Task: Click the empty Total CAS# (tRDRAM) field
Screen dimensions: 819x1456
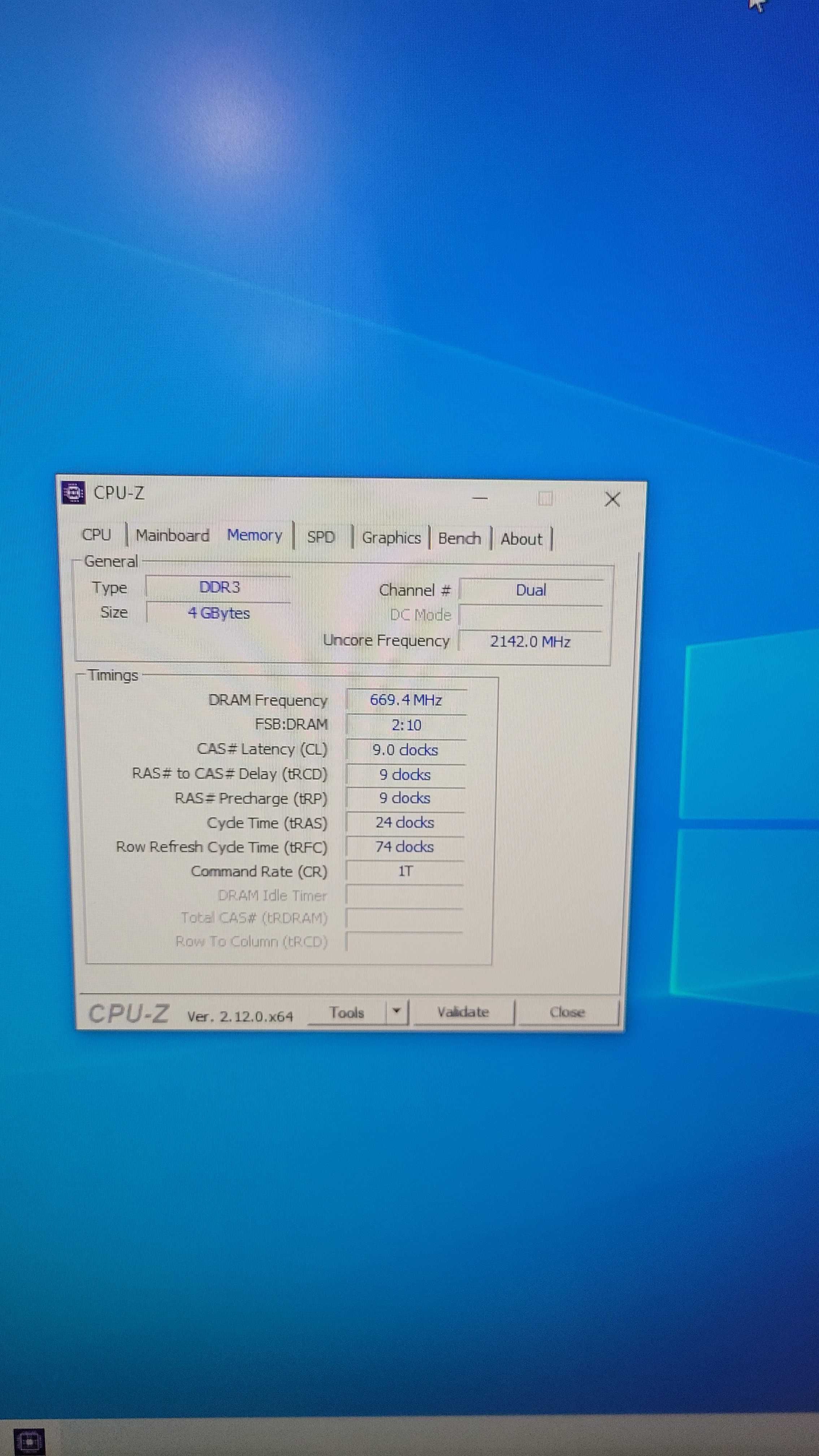Action: click(x=404, y=918)
